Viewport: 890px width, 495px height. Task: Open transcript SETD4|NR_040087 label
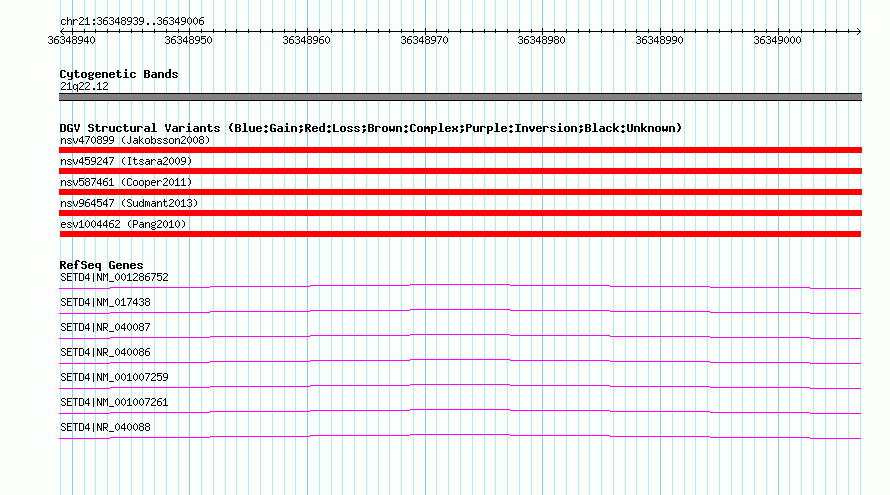(105, 328)
